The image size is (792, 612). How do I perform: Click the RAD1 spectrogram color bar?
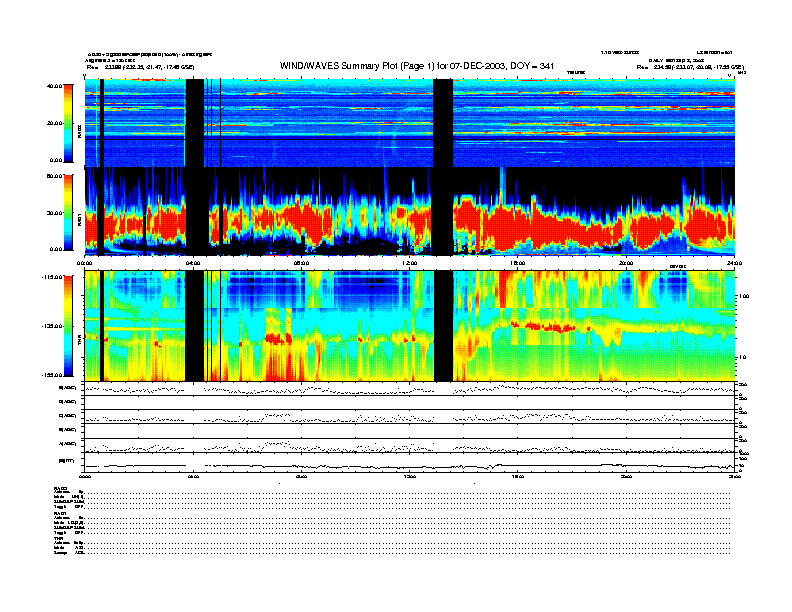68,212
